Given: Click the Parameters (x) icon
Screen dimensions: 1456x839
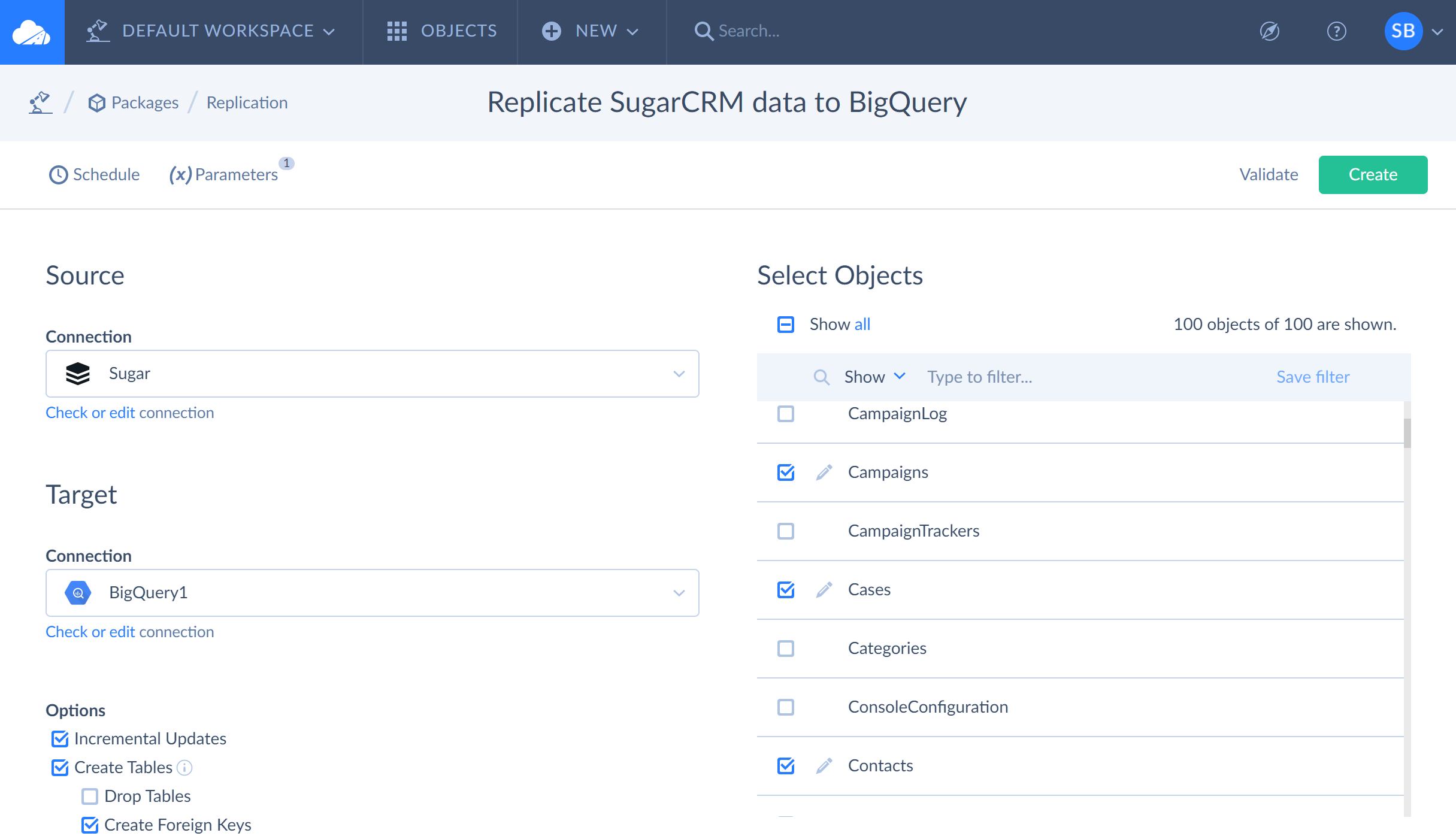Looking at the screenshot, I should [x=180, y=175].
